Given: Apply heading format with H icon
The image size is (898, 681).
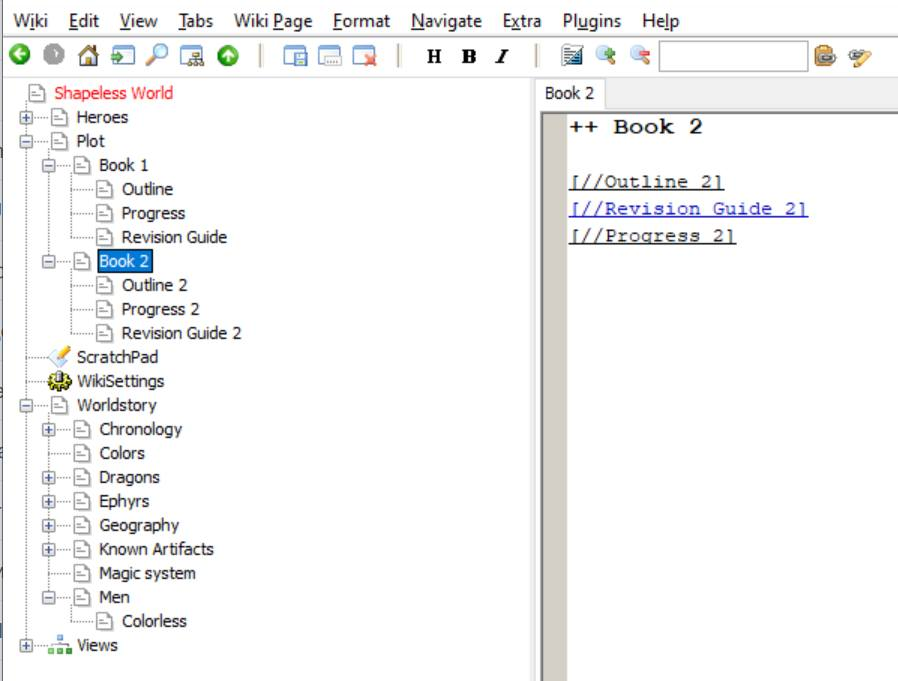Looking at the screenshot, I should [x=434, y=56].
